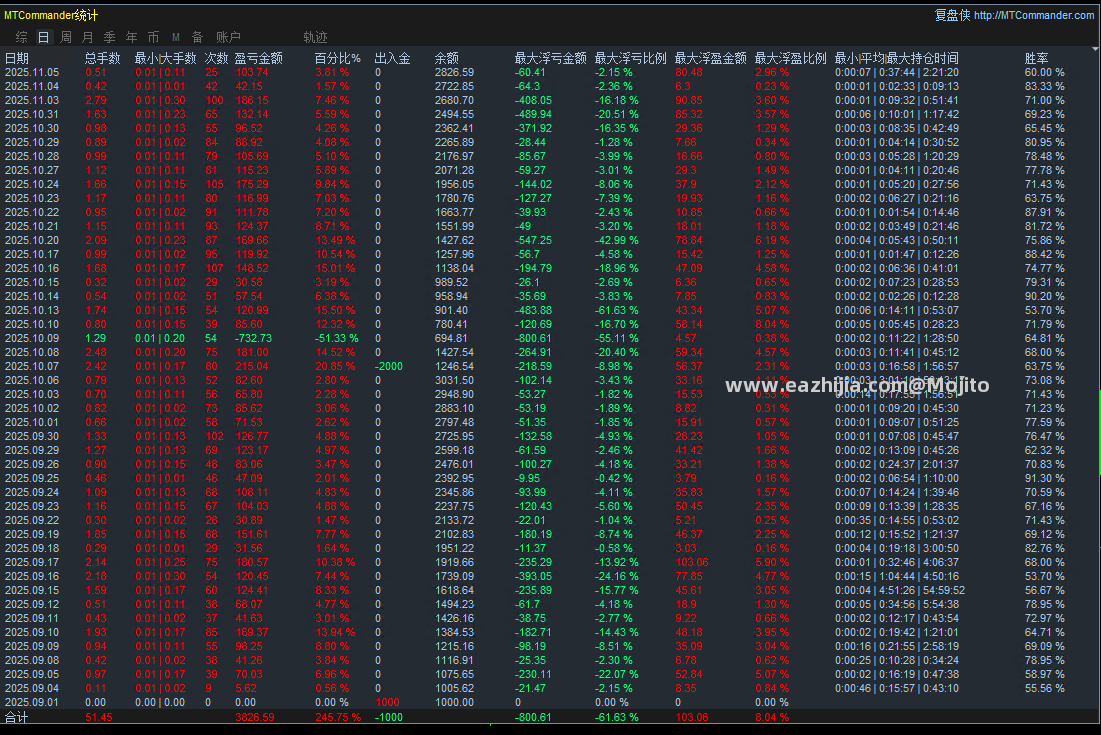
Task: Select the 年 yearly tab
Action: pos(131,37)
